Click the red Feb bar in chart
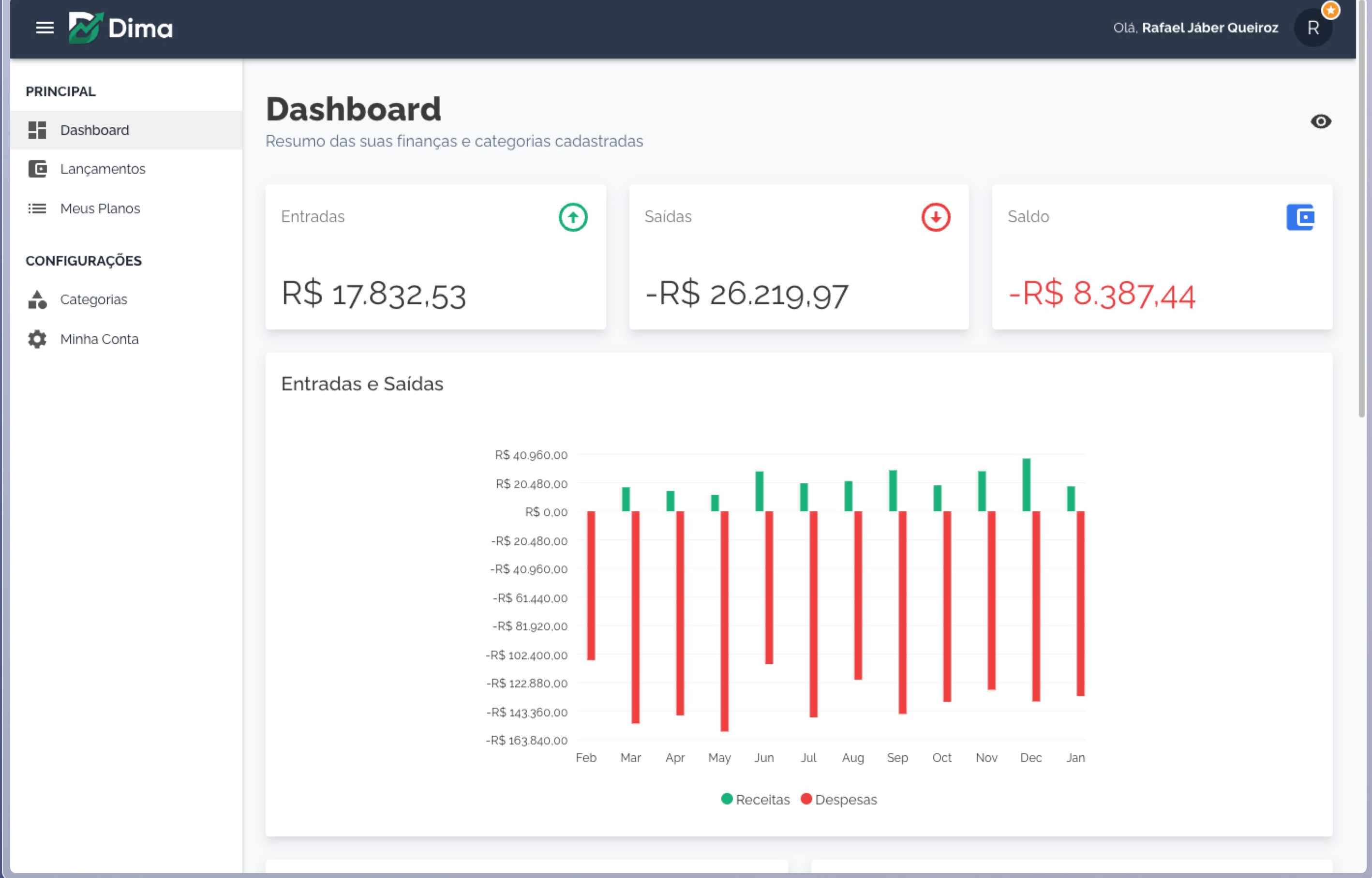The height and width of the screenshot is (878, 1372). 591,585
